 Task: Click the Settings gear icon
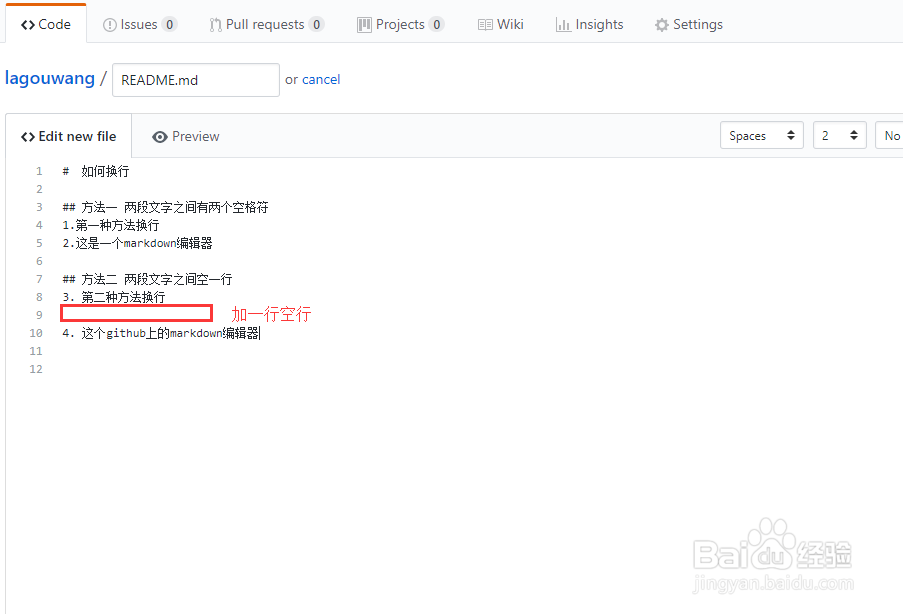(662, 25)
